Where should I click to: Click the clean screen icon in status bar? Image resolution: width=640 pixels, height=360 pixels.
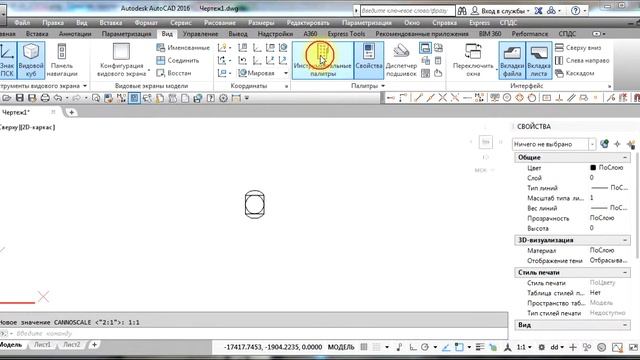pos(633,347)
